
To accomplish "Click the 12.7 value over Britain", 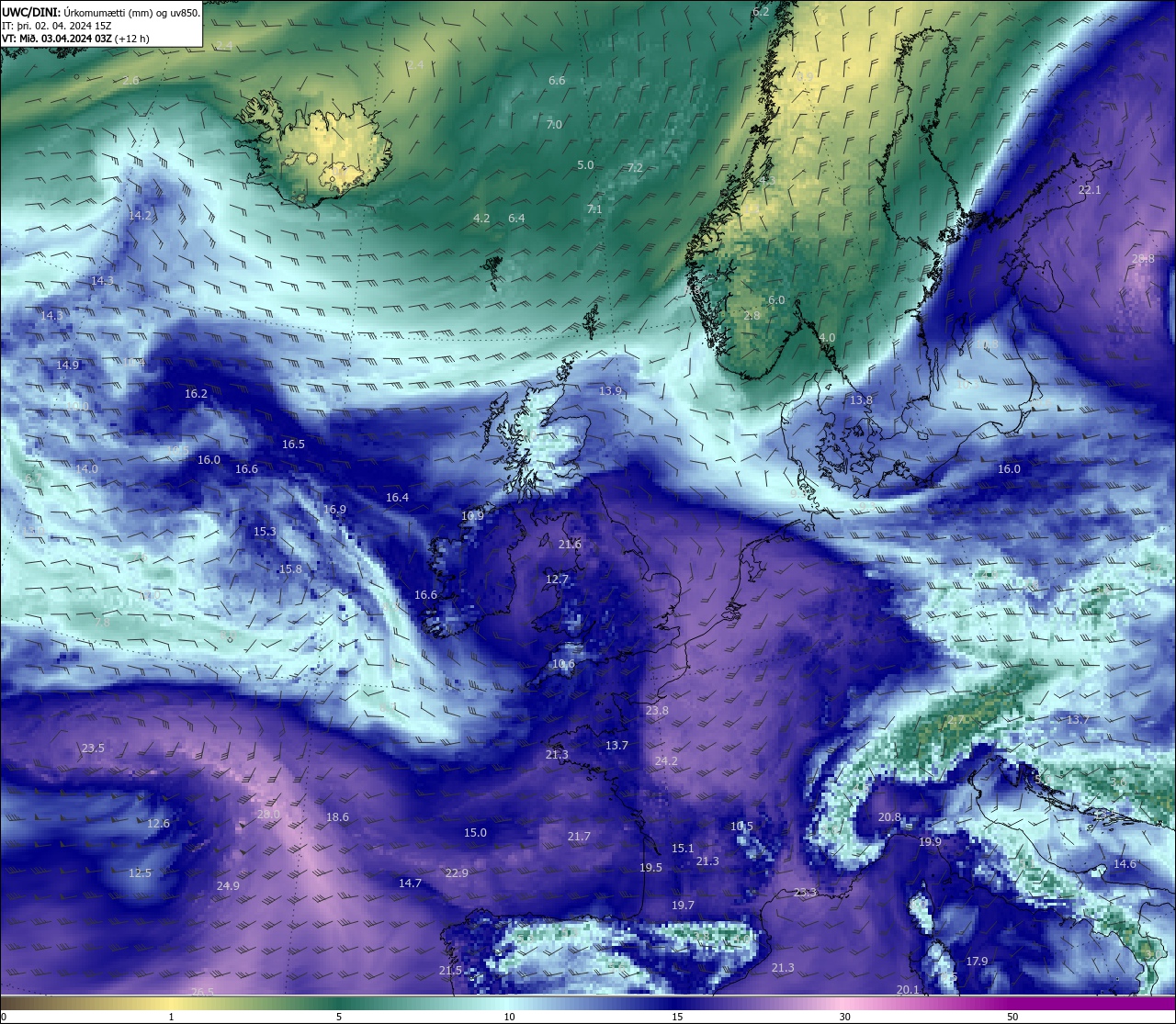I will 557,580.
